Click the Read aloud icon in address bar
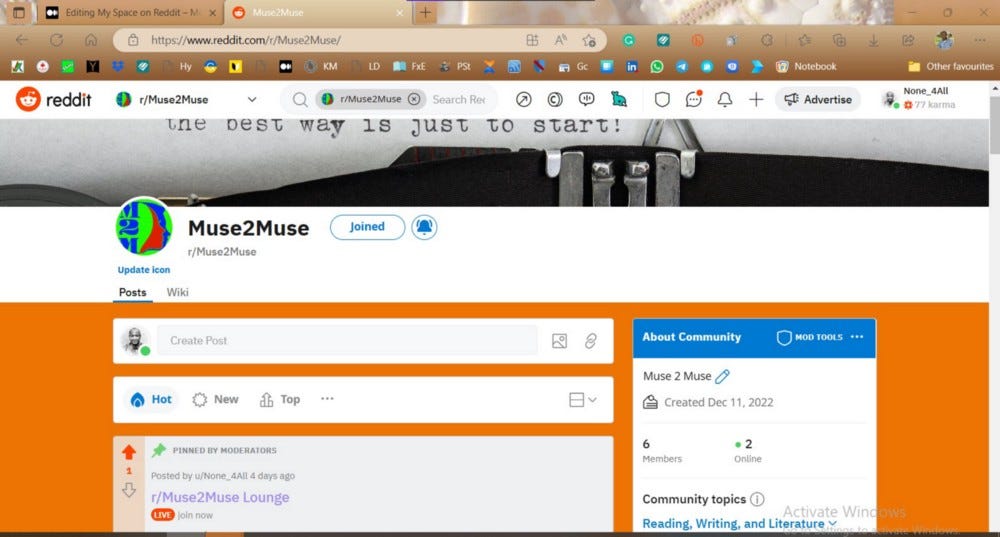 click(x=561, y=40)
